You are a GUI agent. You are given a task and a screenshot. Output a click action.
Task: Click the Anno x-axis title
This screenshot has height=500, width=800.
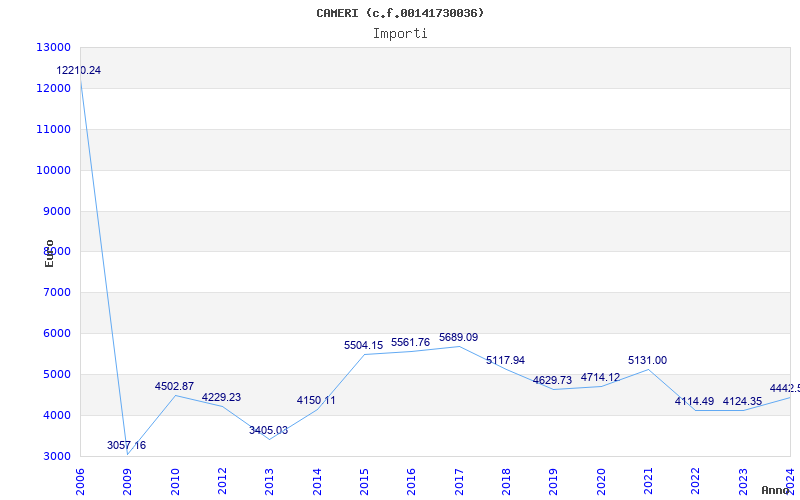click(x=776, y=490)
